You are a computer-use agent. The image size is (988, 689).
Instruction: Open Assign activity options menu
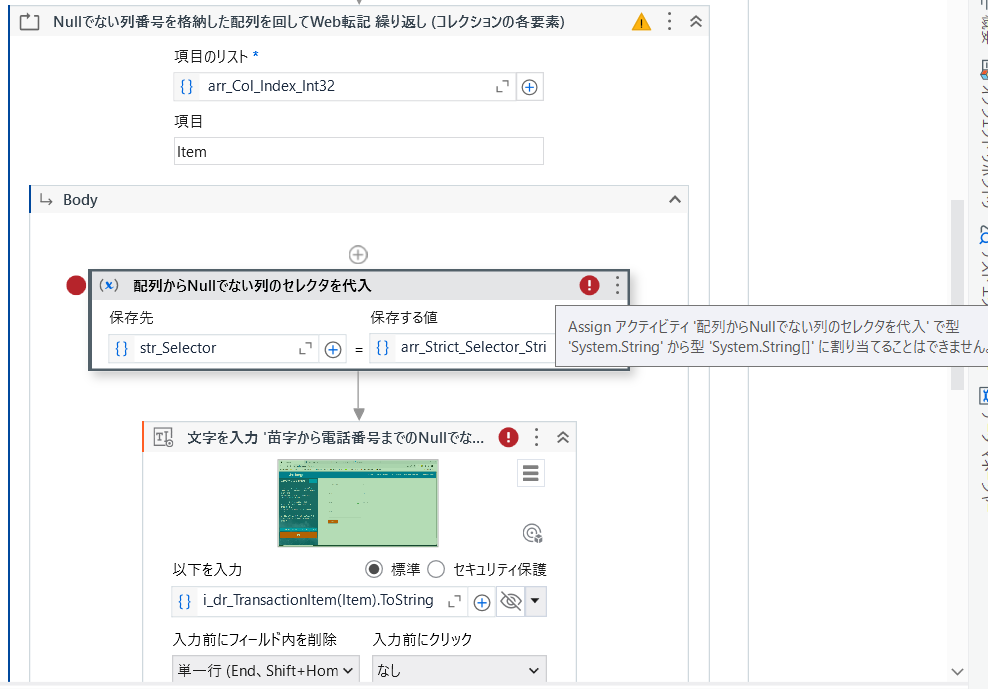[x=617, y=286]
